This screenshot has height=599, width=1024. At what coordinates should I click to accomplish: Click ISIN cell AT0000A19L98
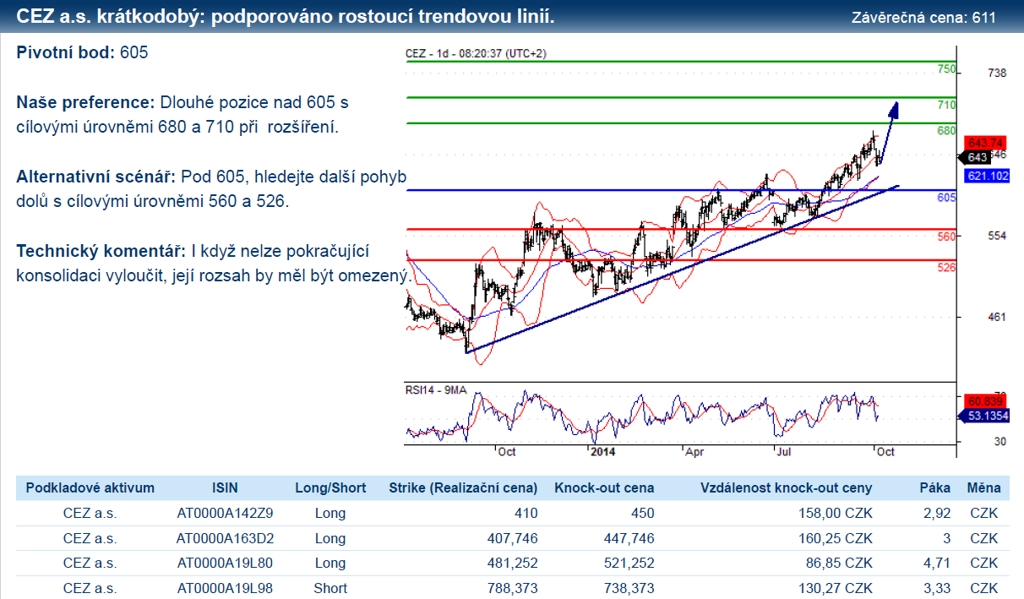click(x=225, y=589)
